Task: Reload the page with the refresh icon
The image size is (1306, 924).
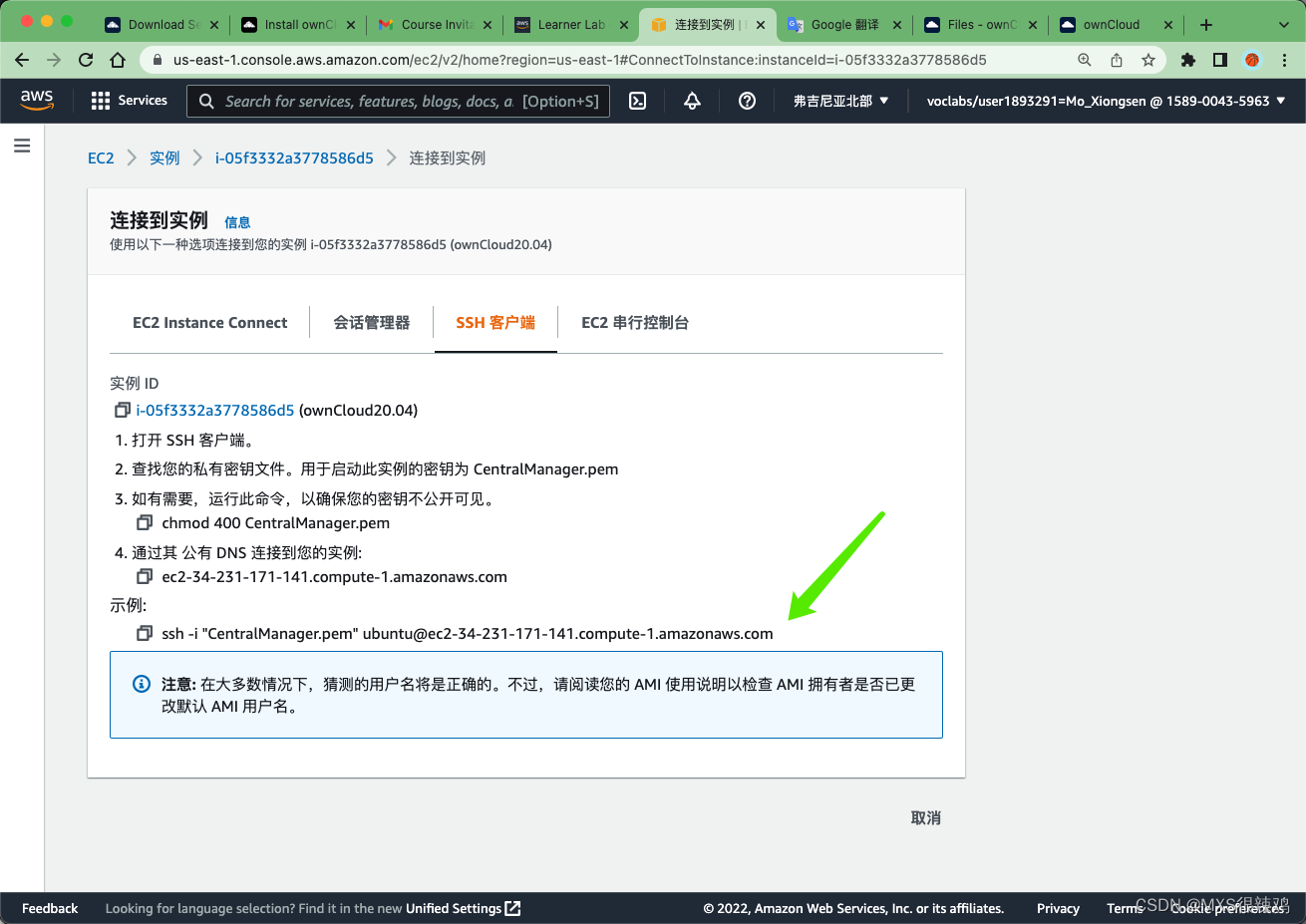Action: tap(85, 60)
